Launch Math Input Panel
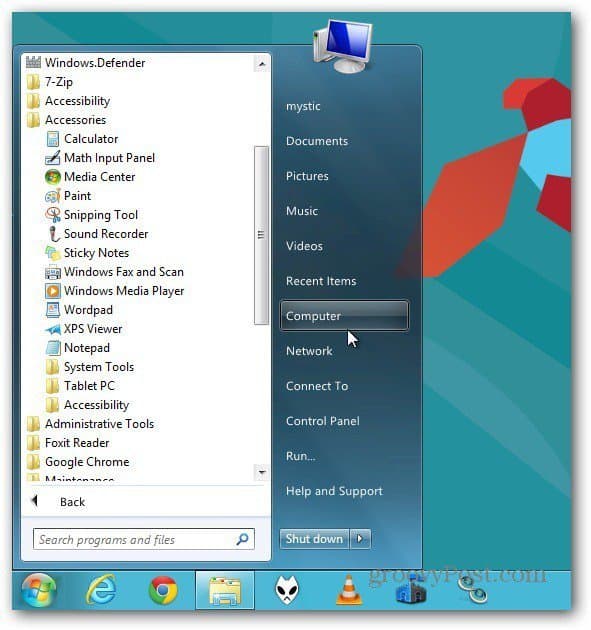The width and height of the screenshot is (591, 630). pos(100,158)
